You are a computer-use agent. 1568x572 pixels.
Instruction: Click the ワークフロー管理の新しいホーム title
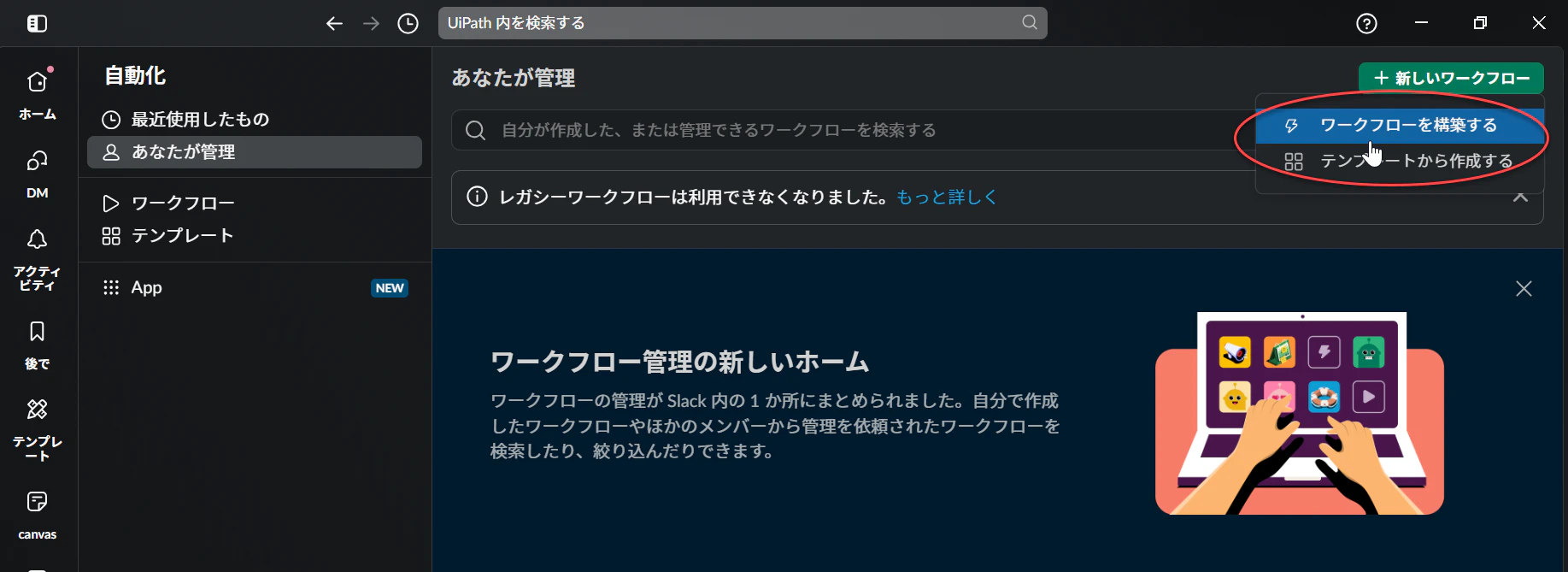point(679,362)
